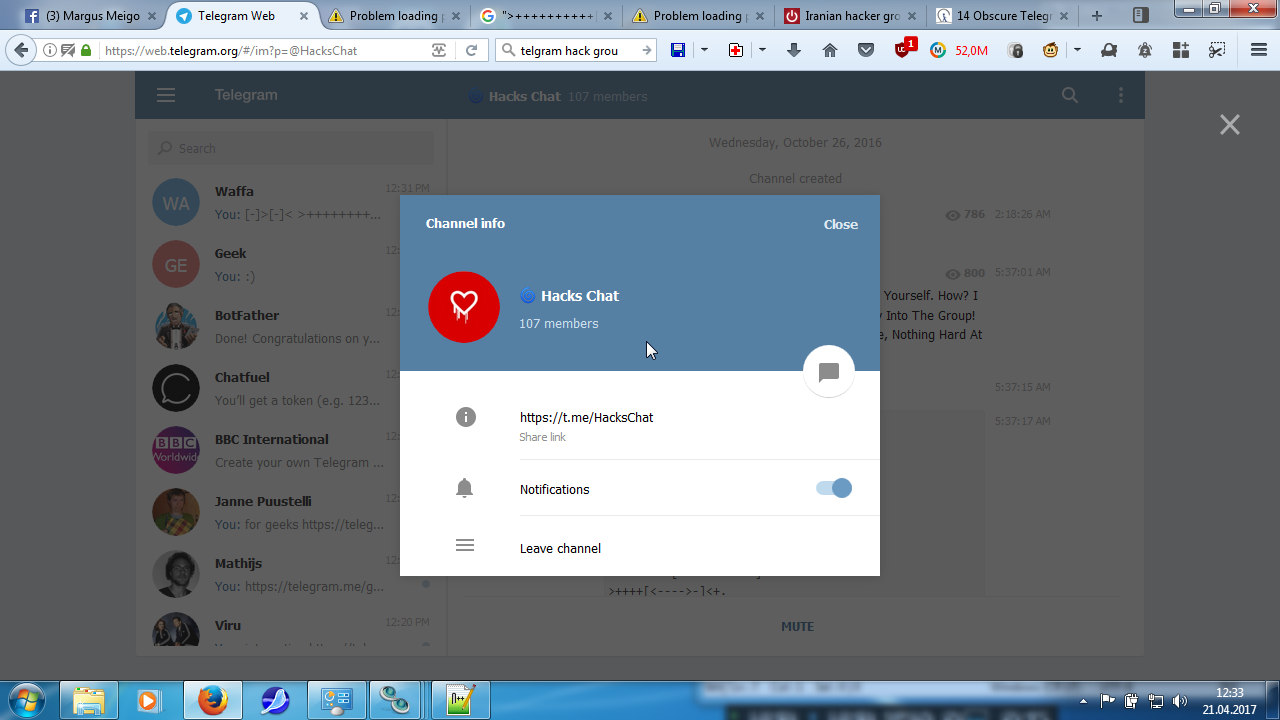Click the browser search box

click(576, 50)
